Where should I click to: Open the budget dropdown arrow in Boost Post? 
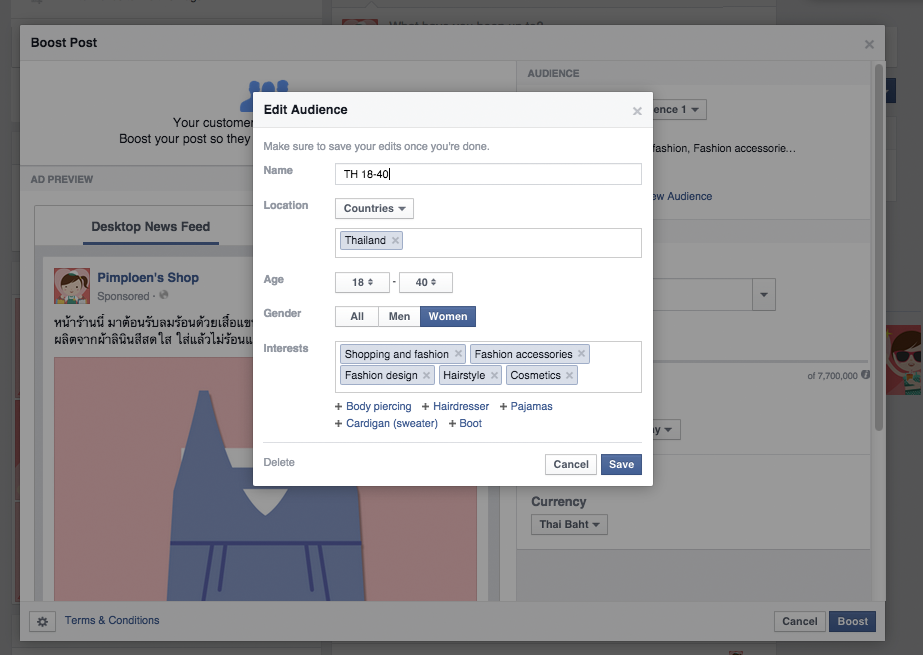[763, 294]
